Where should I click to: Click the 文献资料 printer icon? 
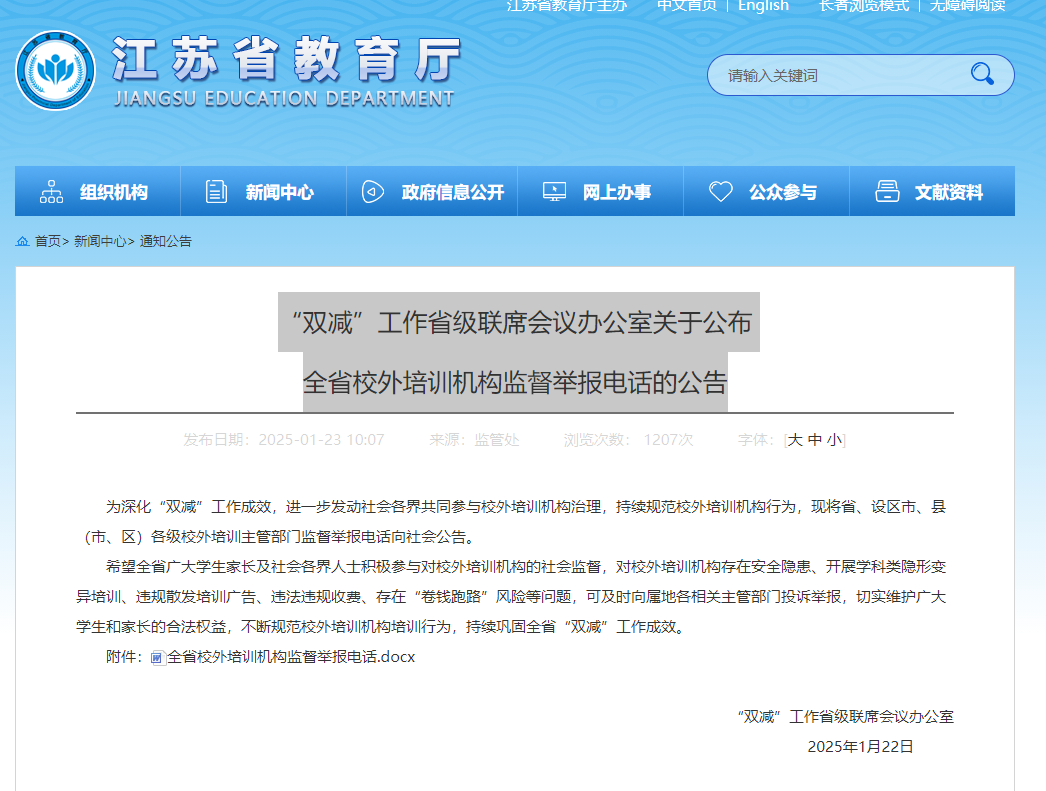tap(887, 192)
